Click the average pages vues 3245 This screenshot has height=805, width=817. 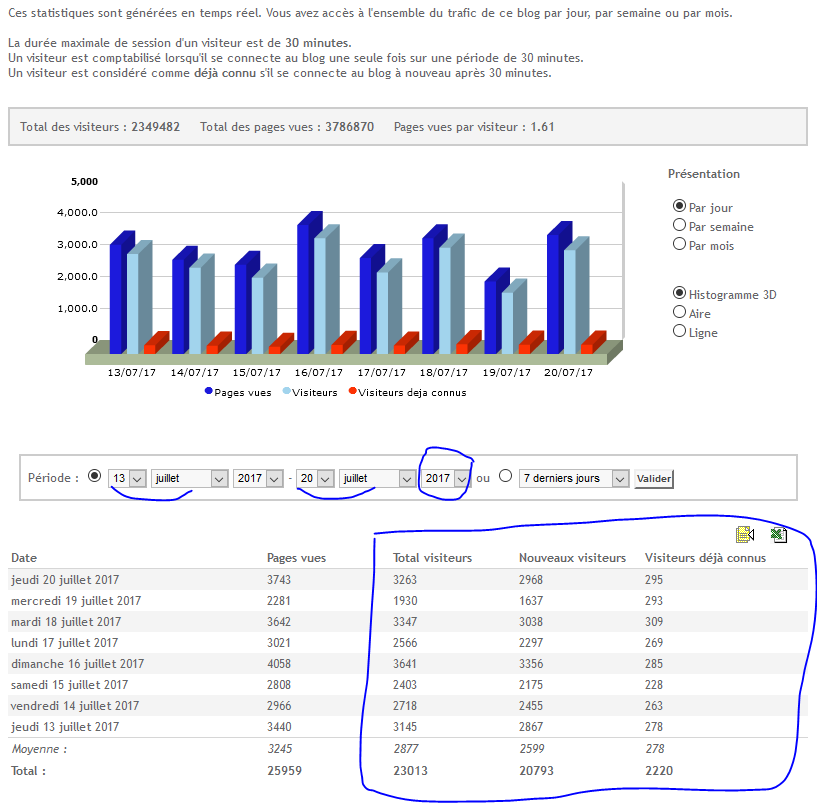280,749
